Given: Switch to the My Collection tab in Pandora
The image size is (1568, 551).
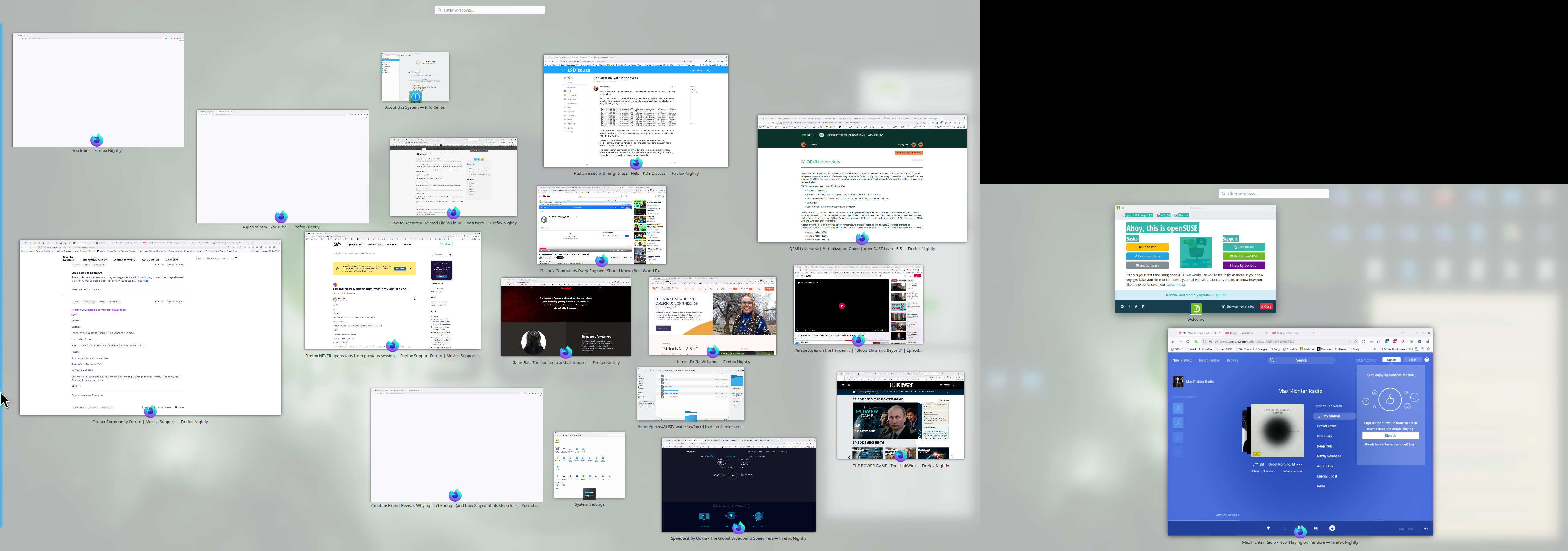Looking at the screenshot, I should point(1209,360).
